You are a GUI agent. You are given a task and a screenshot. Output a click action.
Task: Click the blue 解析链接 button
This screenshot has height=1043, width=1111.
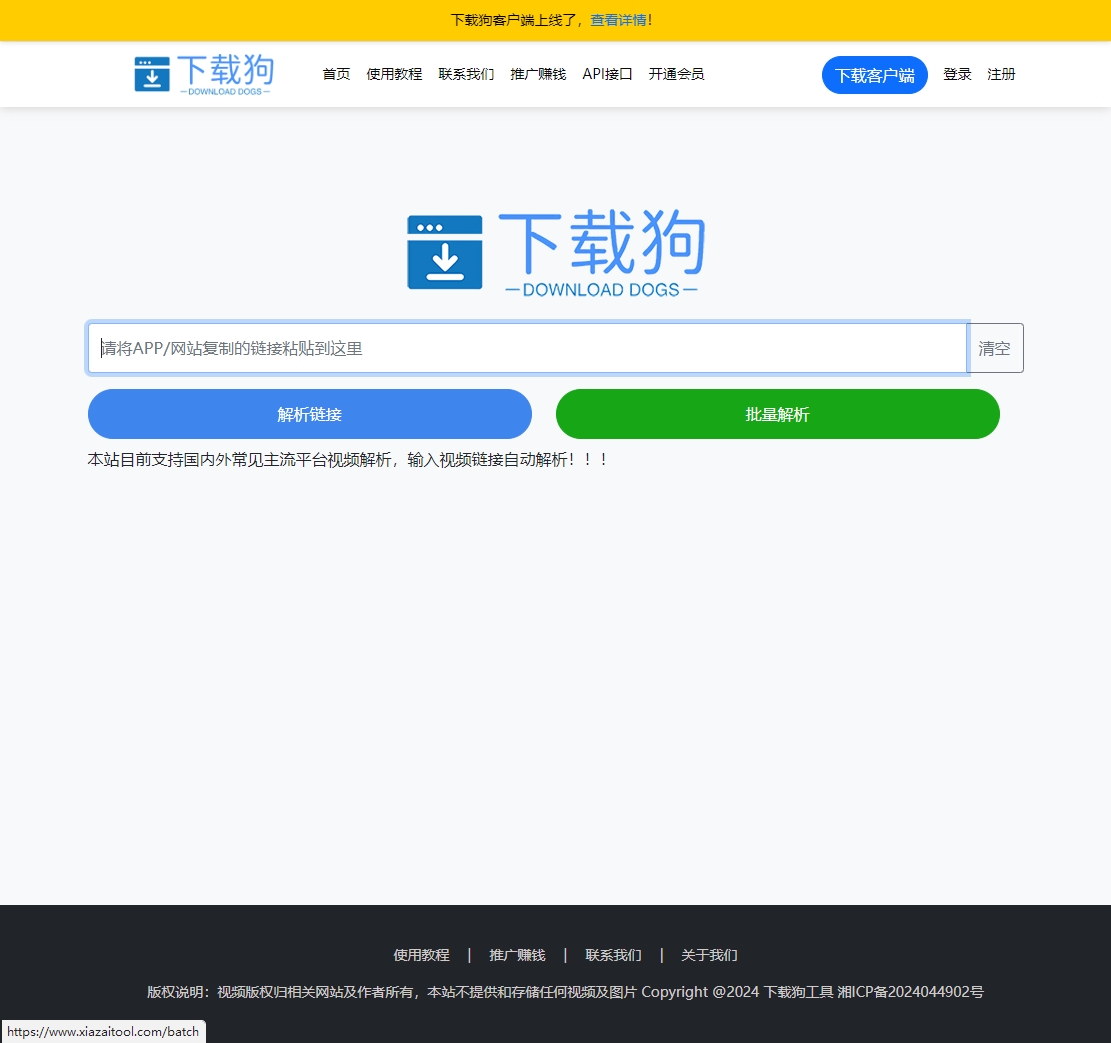310,414
